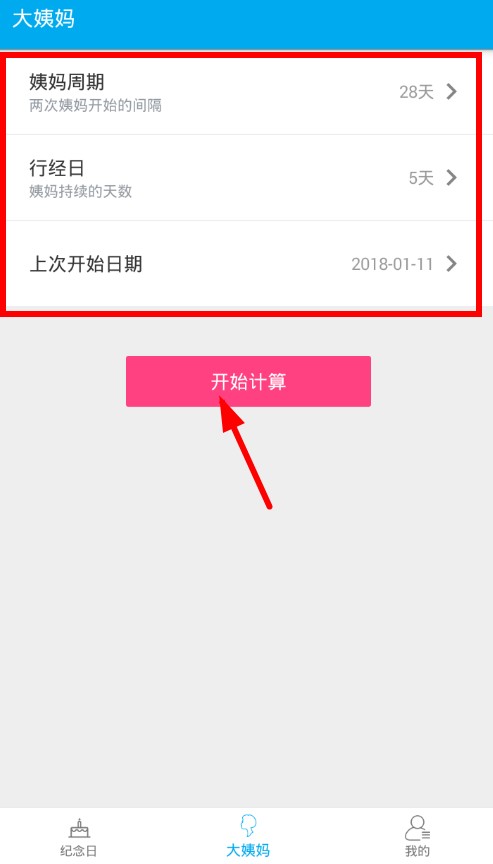Image resolution: width=493 pixels, height=864 pixels.
Task: Open the 纪念日 tab label
Action: 79,851
